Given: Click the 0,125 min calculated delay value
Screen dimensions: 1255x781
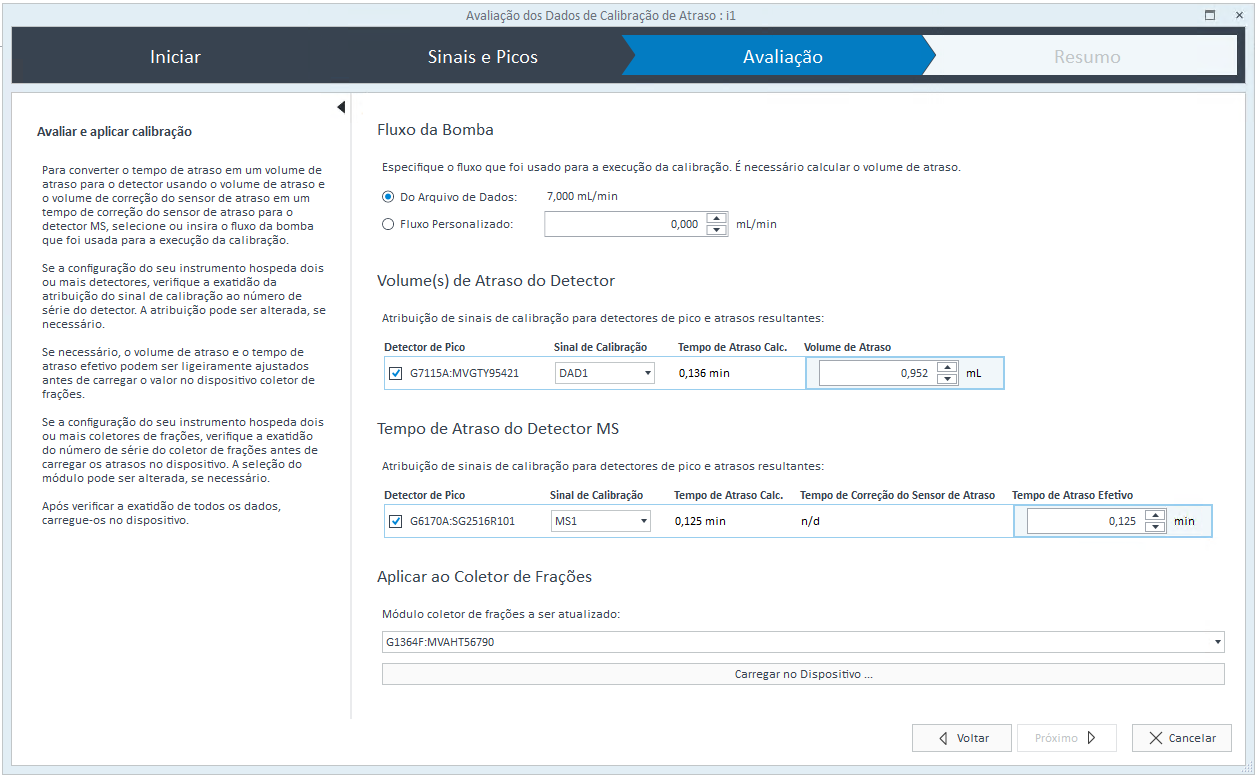Looking at the screenshot, I should (x=700, y=521).
